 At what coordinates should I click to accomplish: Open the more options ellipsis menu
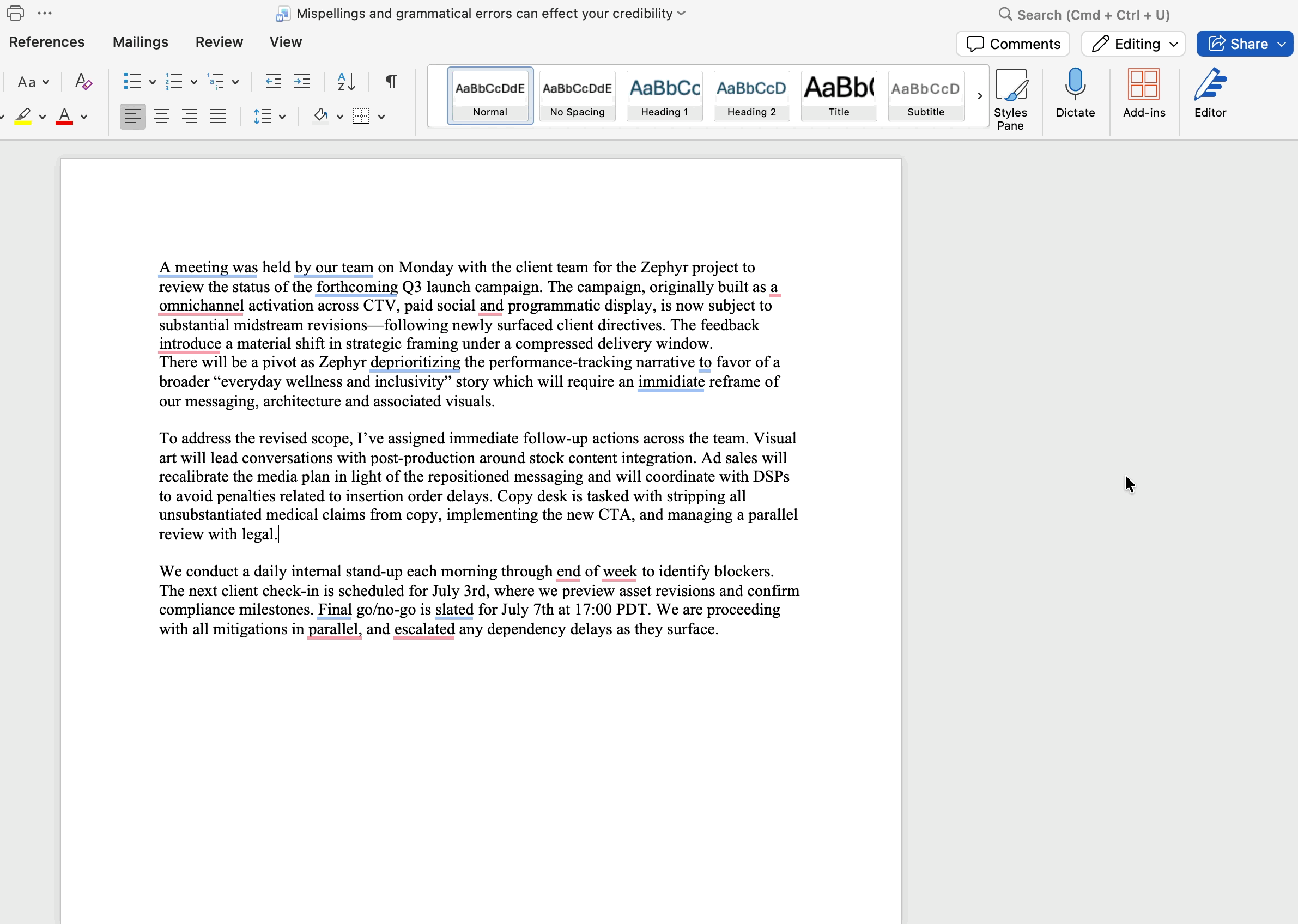[44, 13]
